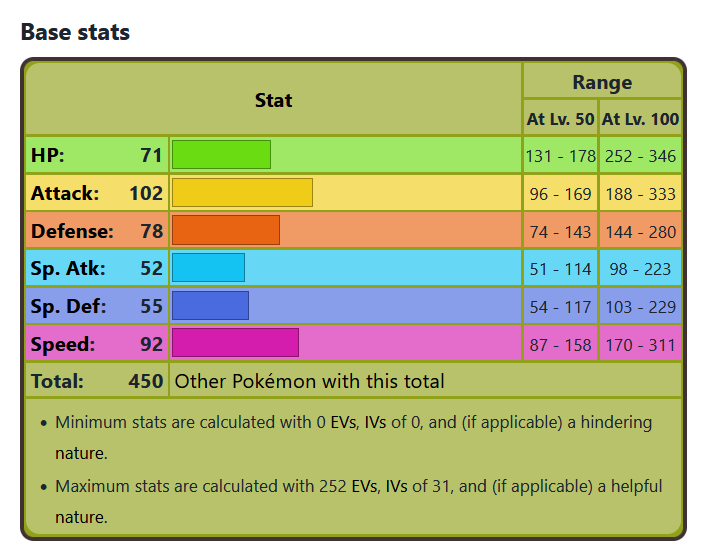Image resolution: width=703 pixels, height=546 pixels.
Task: Click the Attack base value 102
Action: (146, 194)
